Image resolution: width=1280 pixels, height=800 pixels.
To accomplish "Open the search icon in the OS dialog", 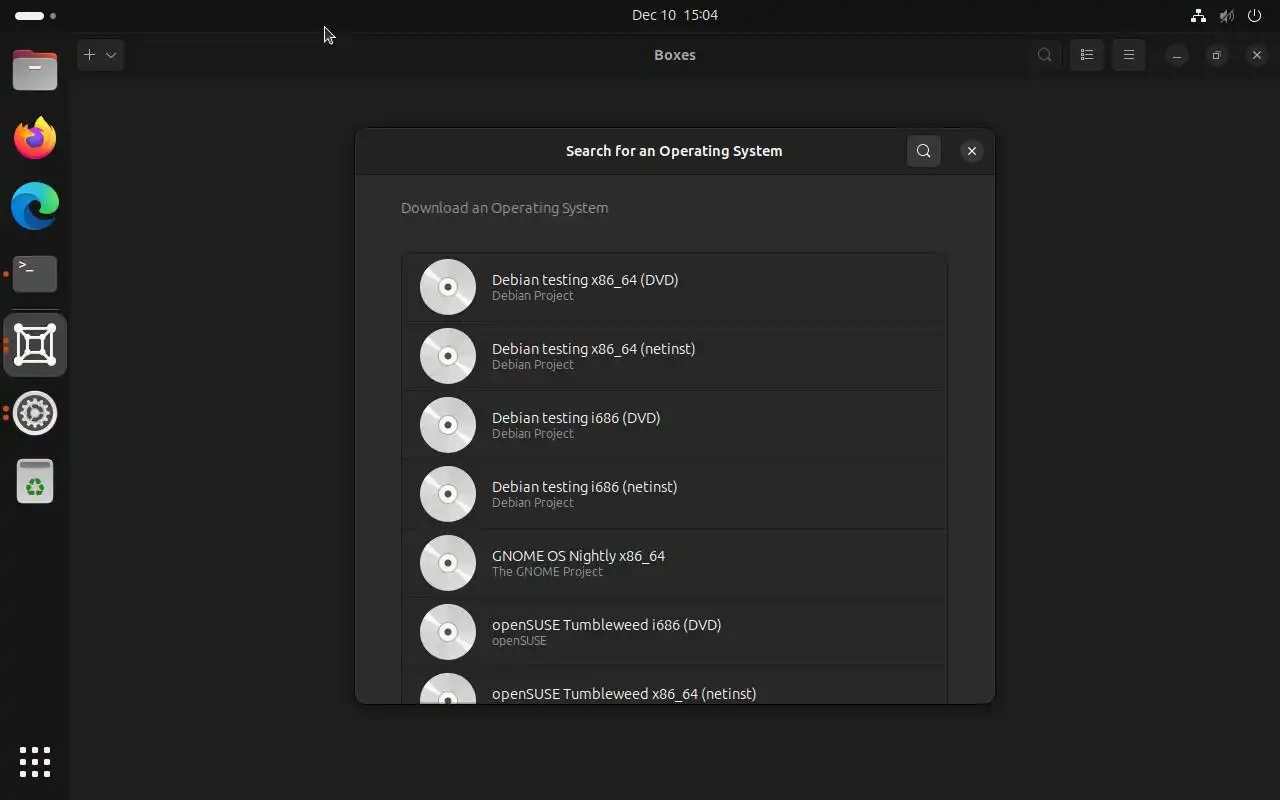I will (923, 151).
